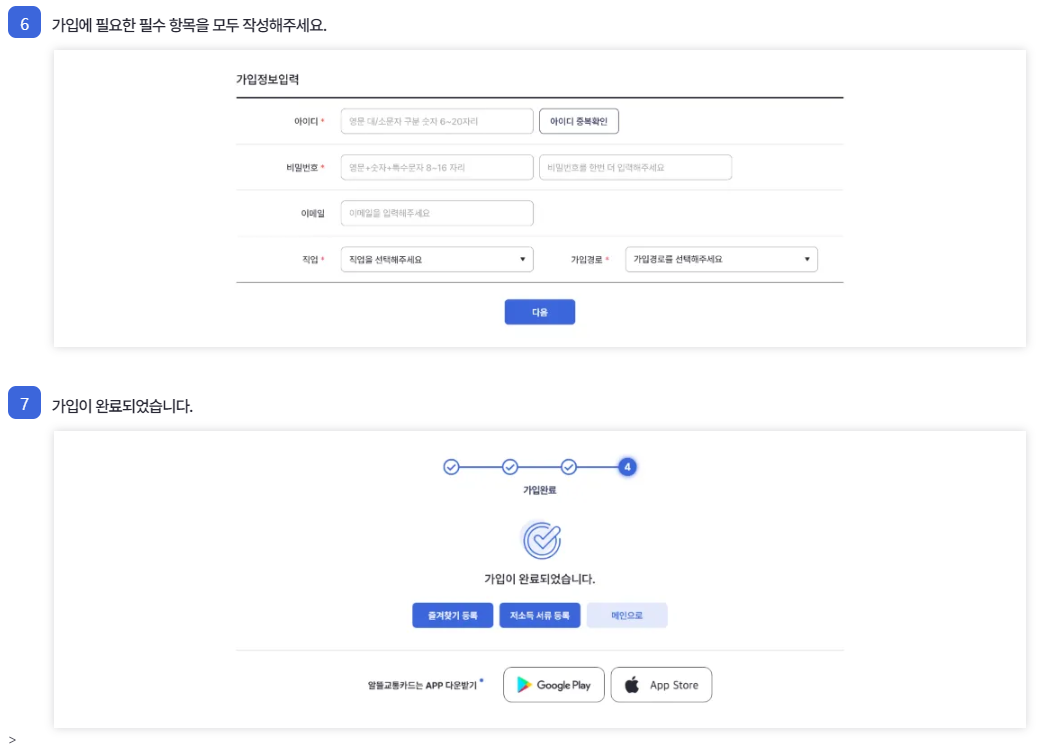The width and height of the screenshot is (1047, 744).
Task: Click the second completed step checkmark
Action: [510, 466]
